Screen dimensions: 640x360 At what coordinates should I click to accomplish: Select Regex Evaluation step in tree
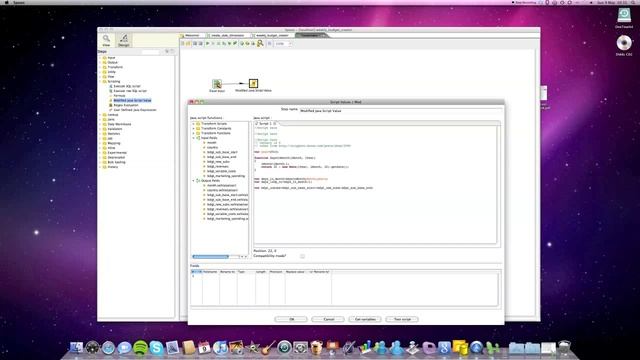[126, 105]
